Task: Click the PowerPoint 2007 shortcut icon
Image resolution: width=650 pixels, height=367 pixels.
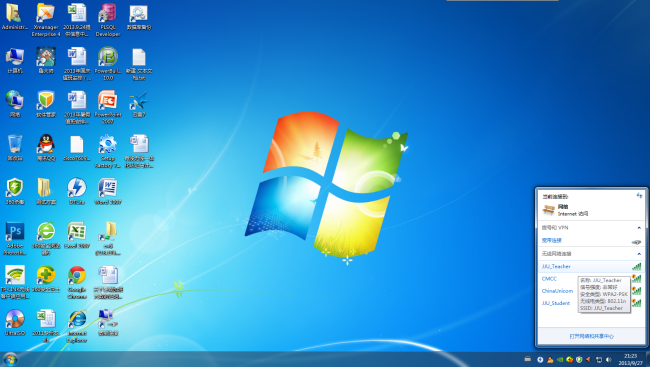Action: pyautogui.click(x=108, y=100)
